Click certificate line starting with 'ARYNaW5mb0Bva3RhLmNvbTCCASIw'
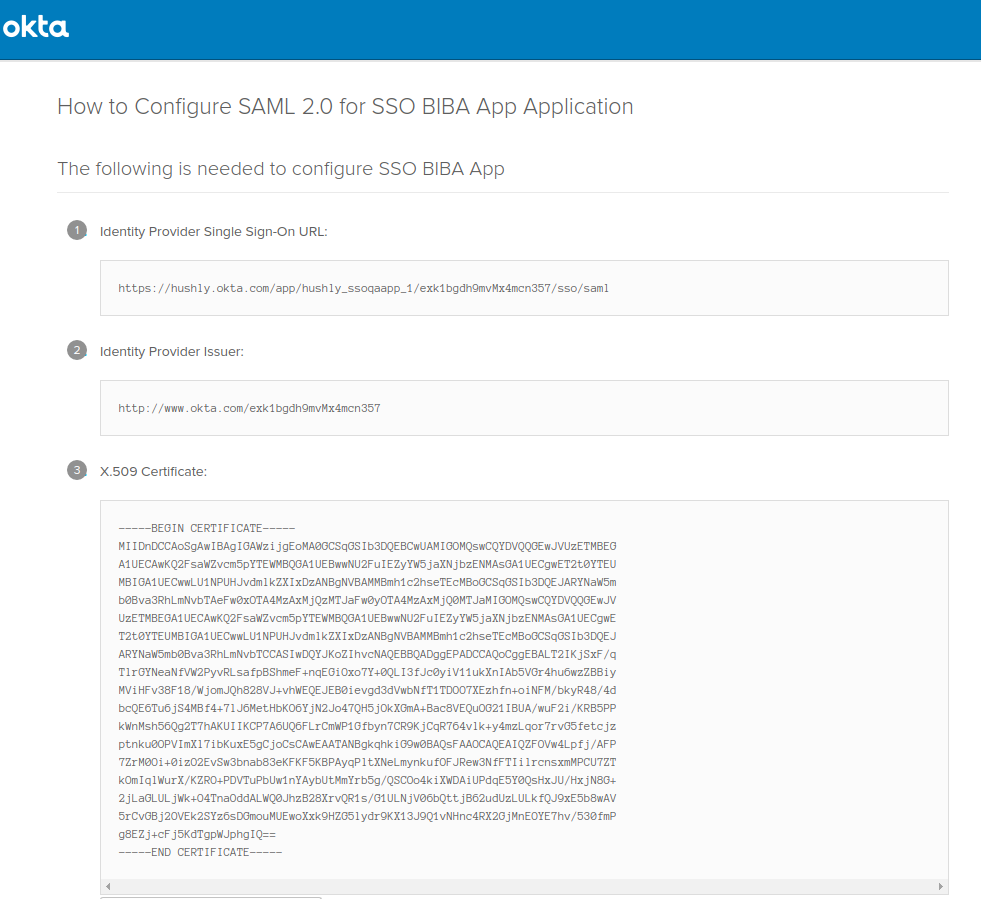This screenshot has height=899, width=981. (x=367, y=654)
